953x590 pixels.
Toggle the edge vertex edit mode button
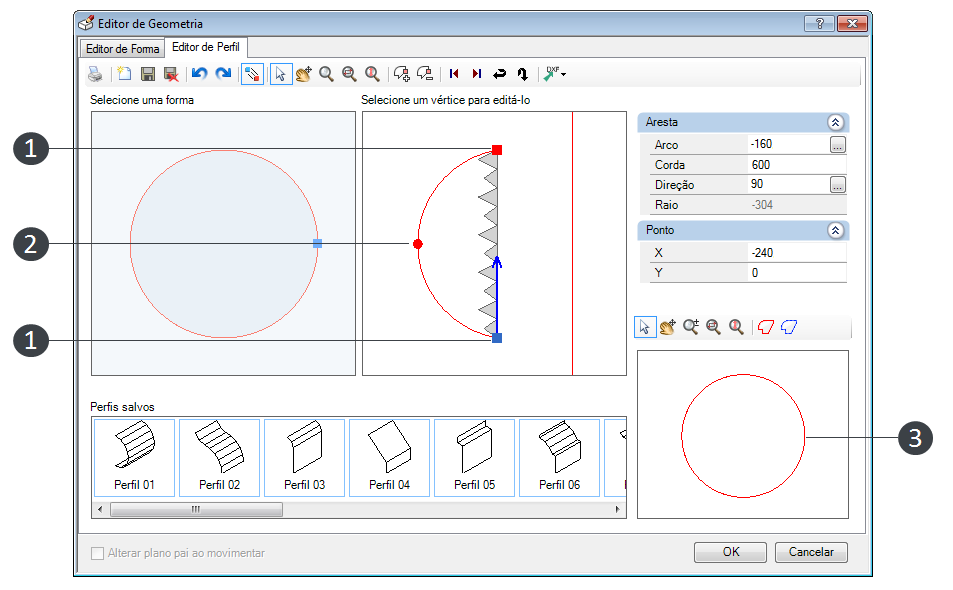click(x=252, y=74)
